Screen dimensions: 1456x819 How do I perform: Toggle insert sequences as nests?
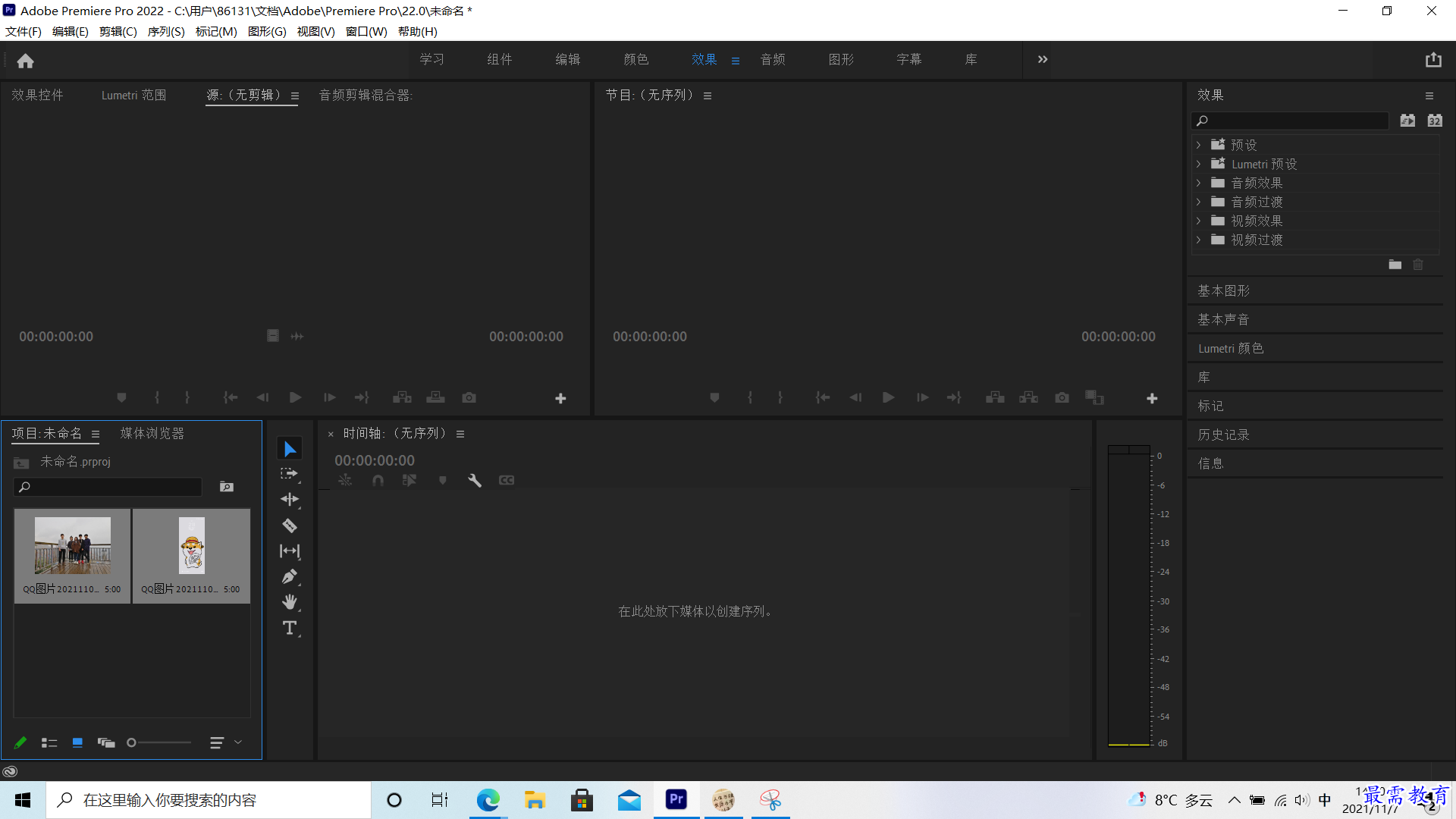(x=345, y=480)
